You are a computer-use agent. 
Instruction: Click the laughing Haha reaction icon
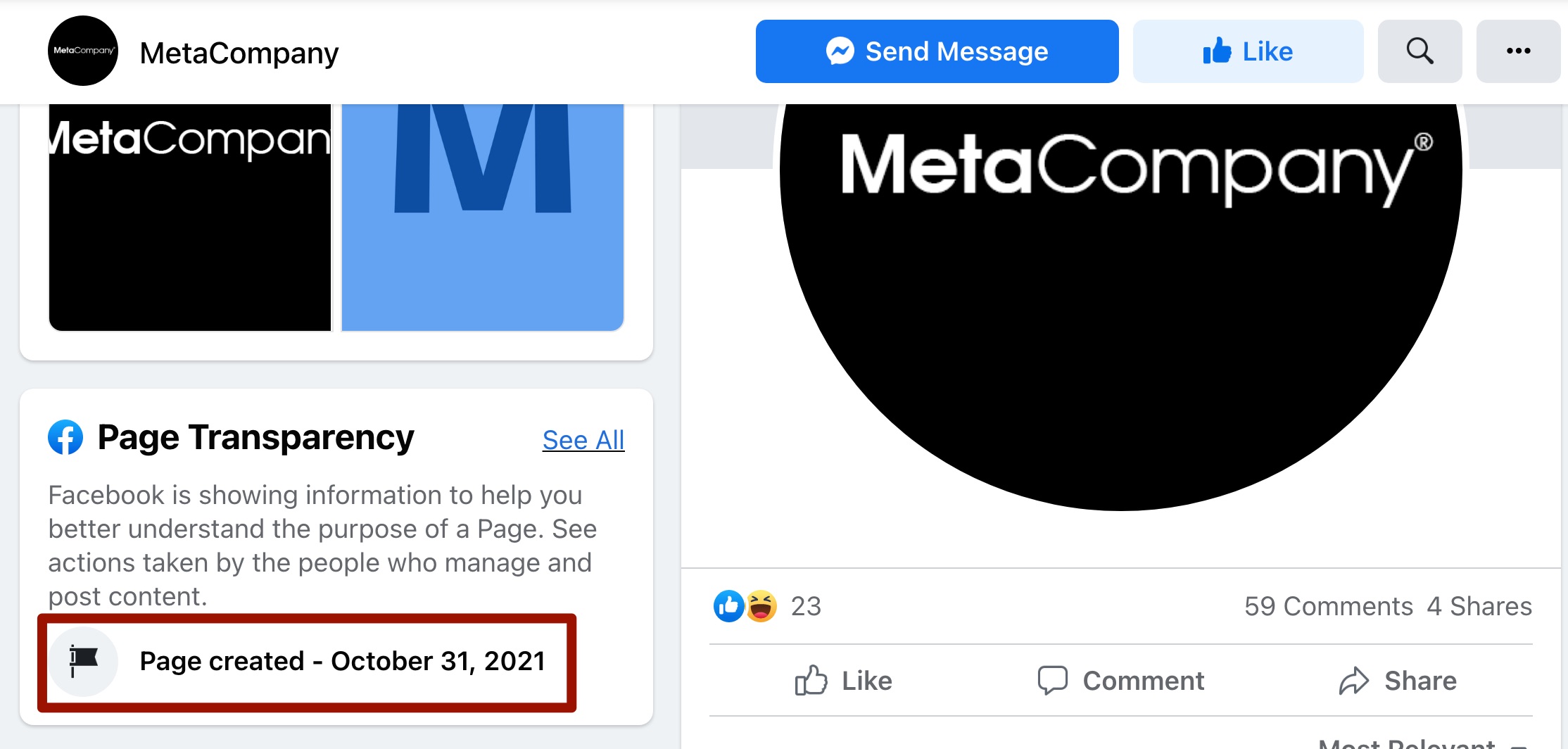tap(761, 606)
